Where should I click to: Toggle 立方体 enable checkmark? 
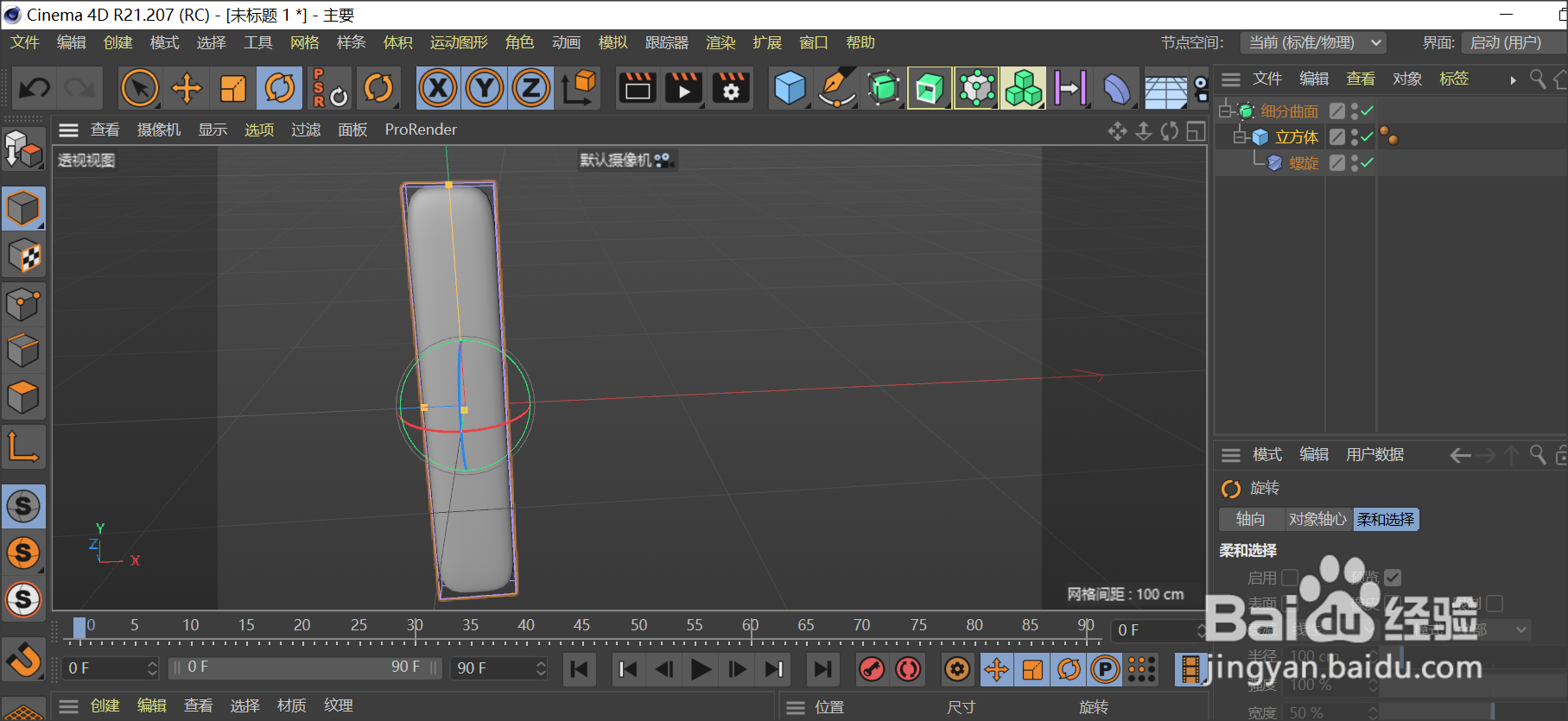[1368, 136]
